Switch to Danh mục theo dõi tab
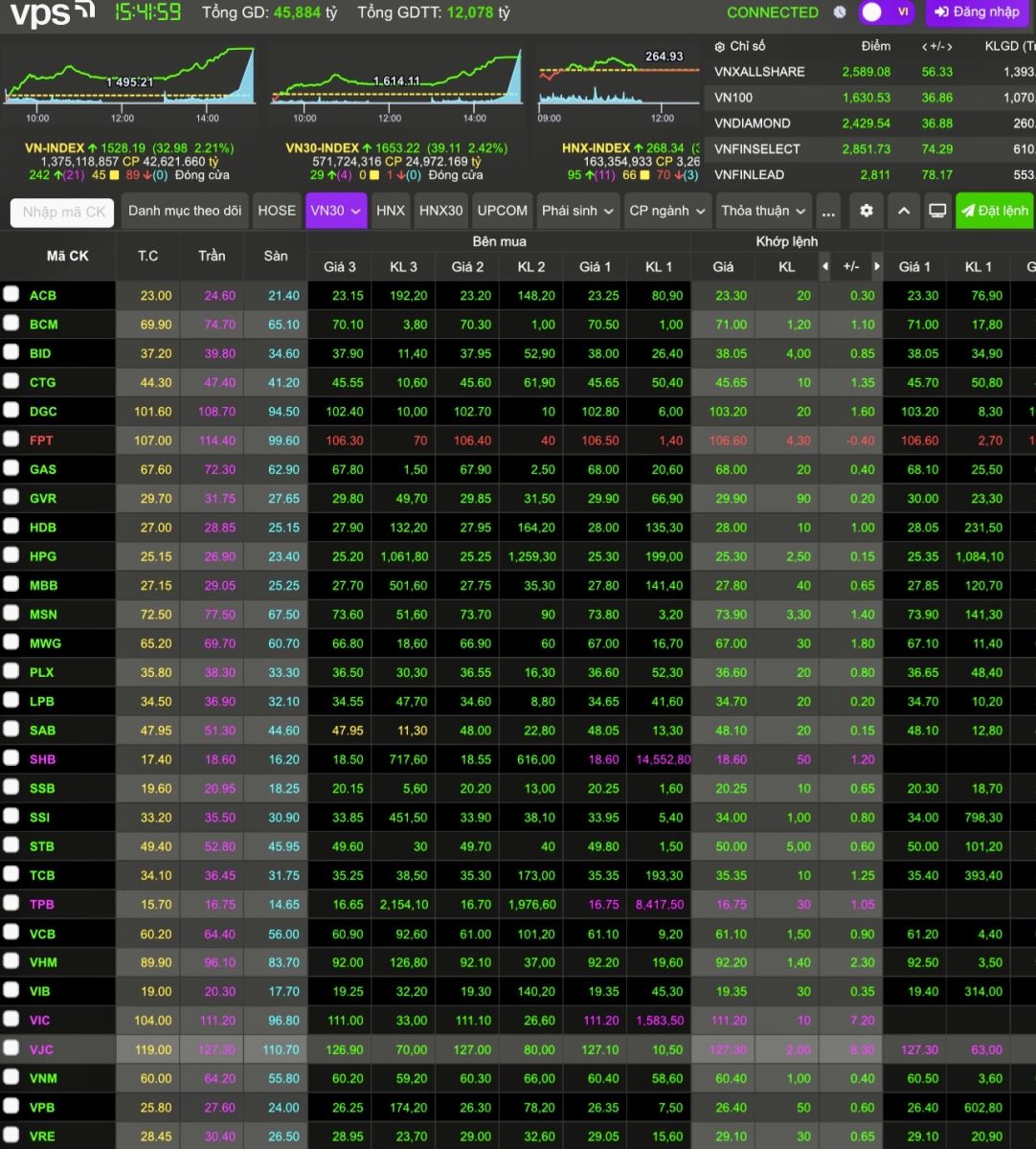 [x=185, y=211]
